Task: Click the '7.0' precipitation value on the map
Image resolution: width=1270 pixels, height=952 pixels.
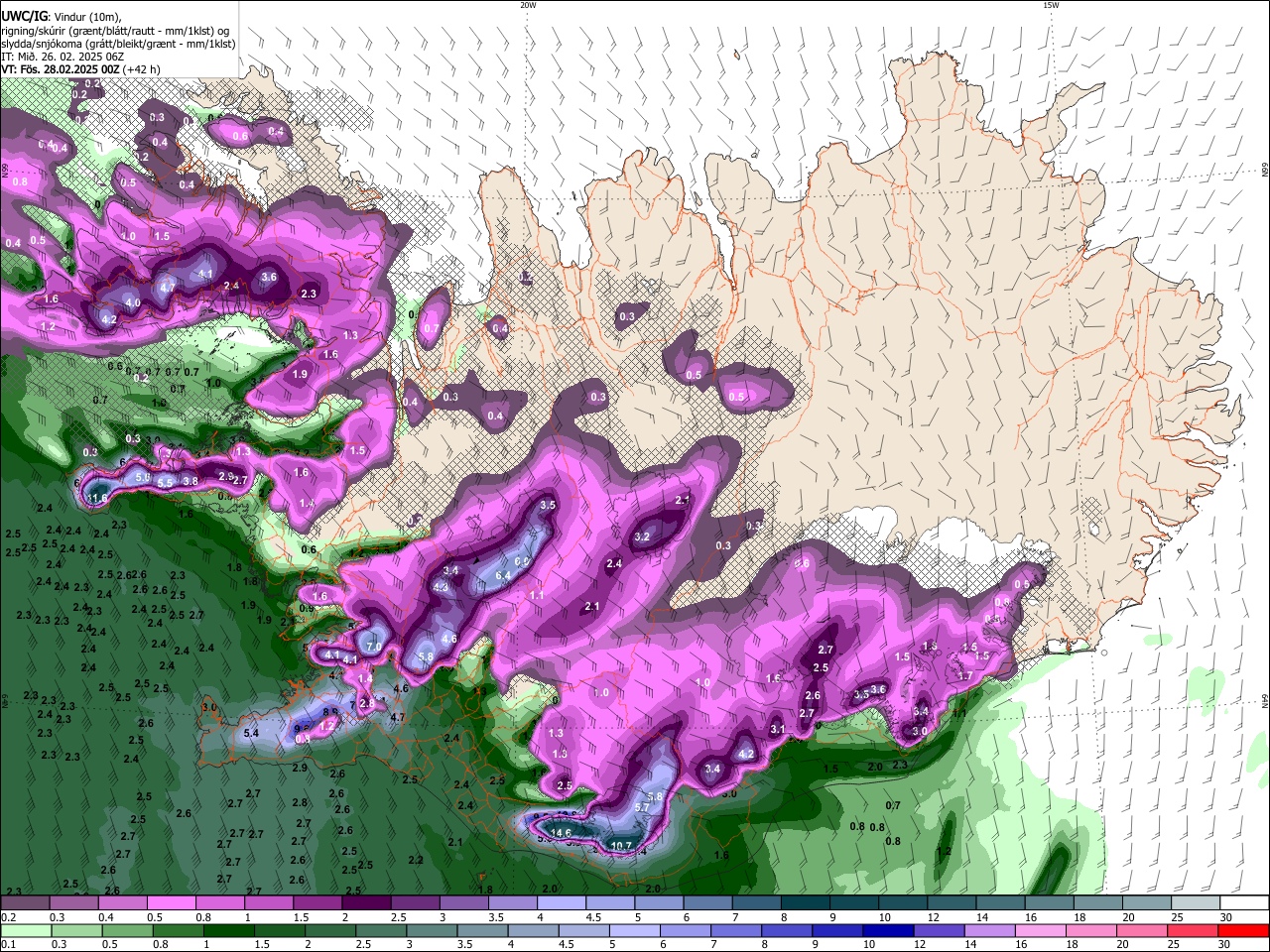Action: click(x=374, y=647)
